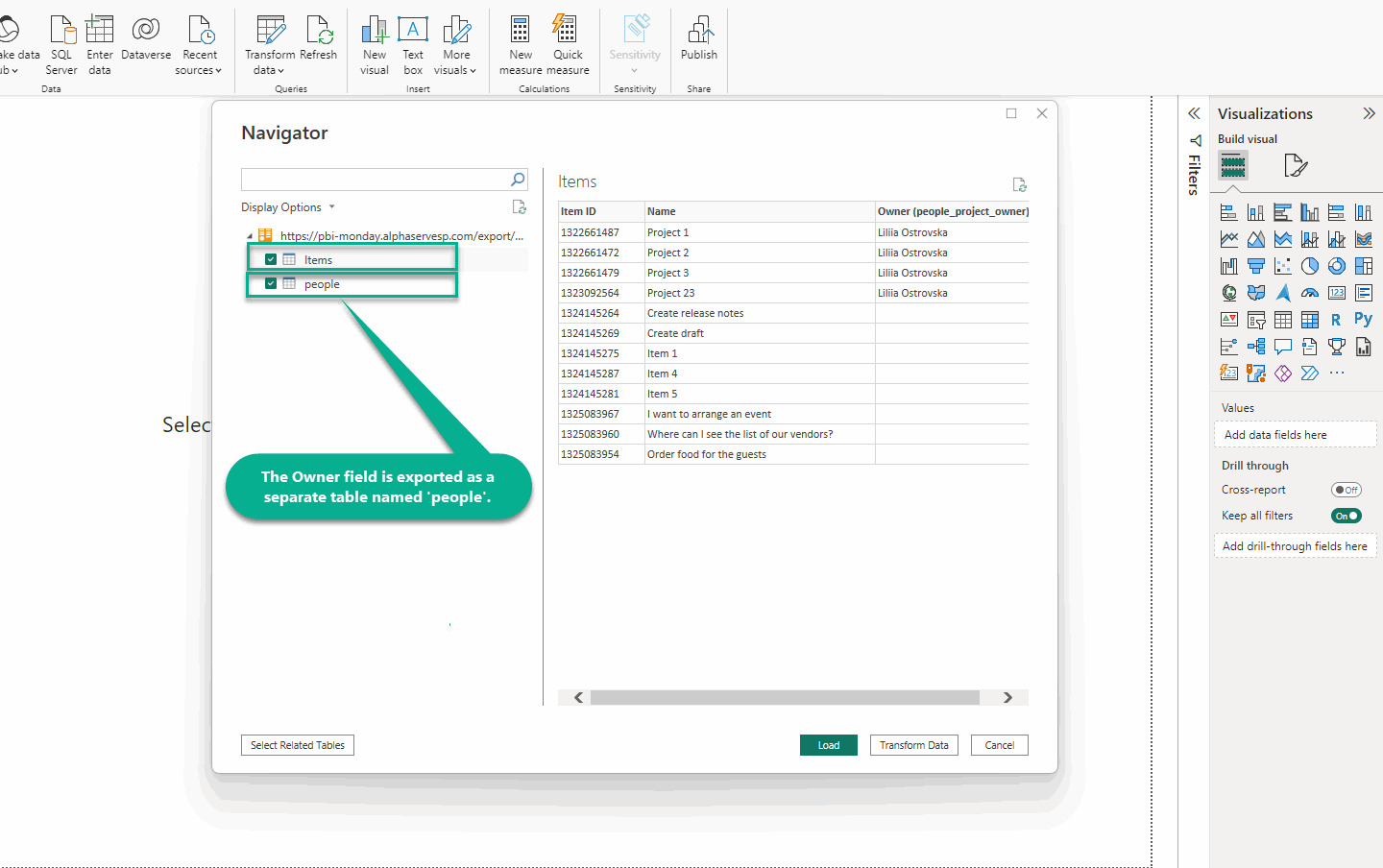Uncheck the Items table checkbox

[271, 259]
